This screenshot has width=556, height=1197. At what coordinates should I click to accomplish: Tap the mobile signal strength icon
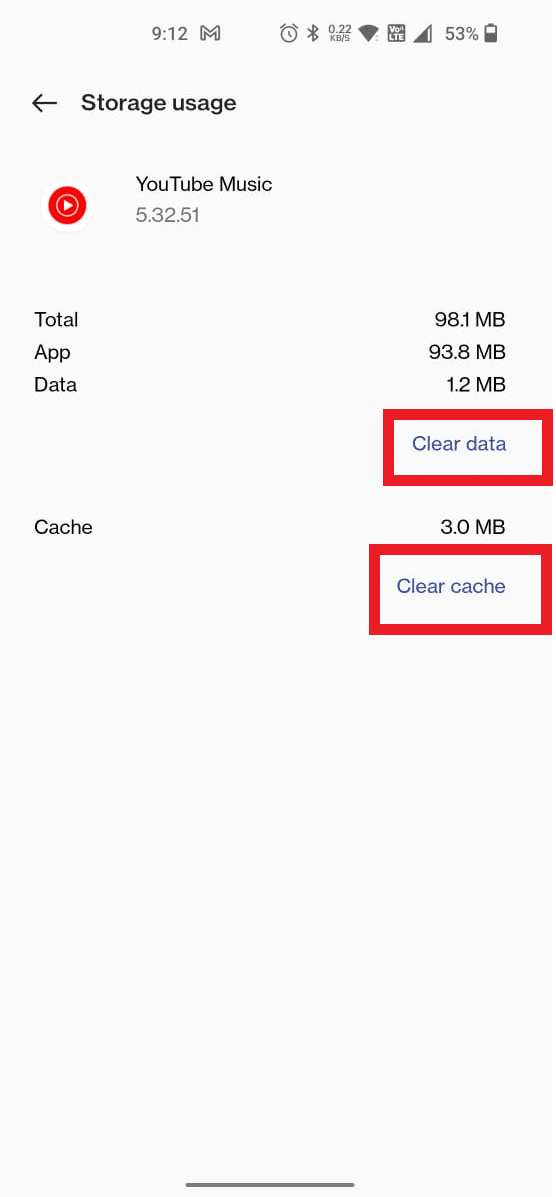[x=422, y=34]
